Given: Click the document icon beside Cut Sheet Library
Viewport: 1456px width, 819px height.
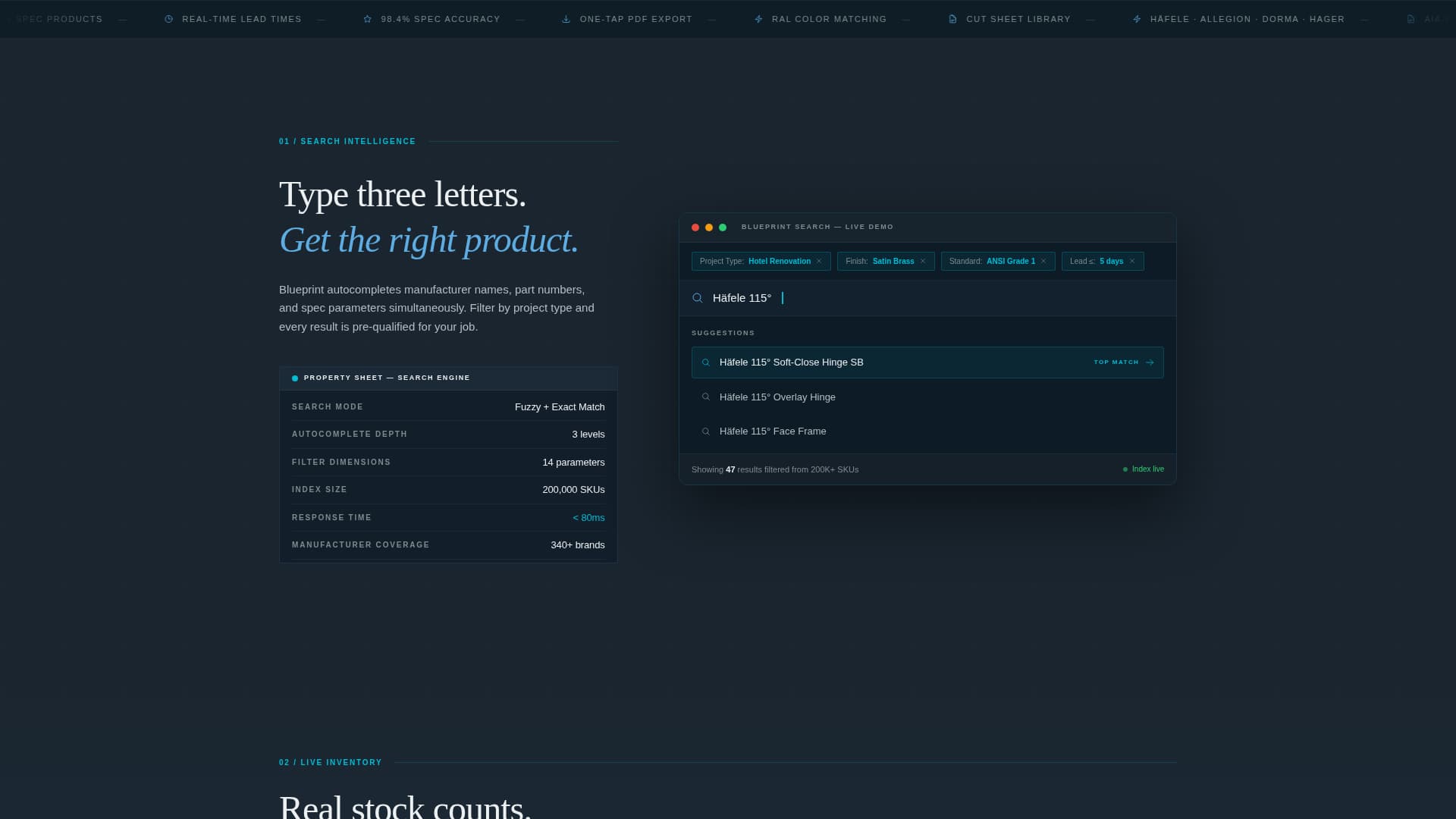Looking at the screenshot, I should tap(952, 19).
